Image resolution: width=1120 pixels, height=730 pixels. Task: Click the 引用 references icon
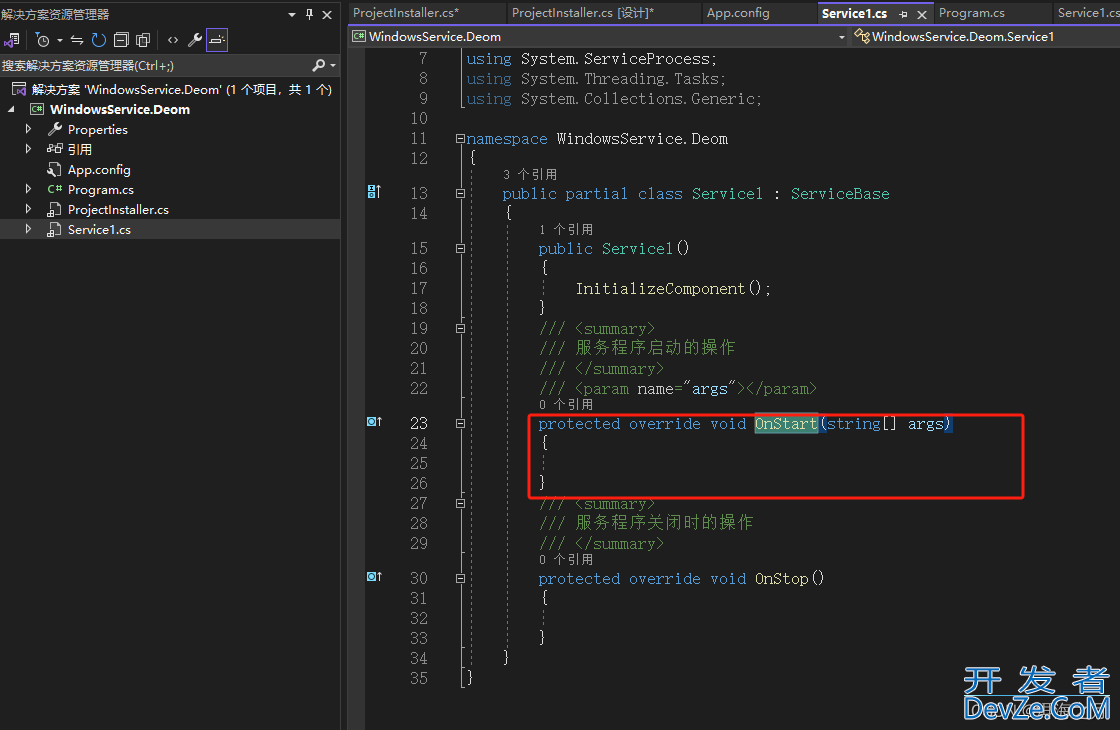click(54, 149)
